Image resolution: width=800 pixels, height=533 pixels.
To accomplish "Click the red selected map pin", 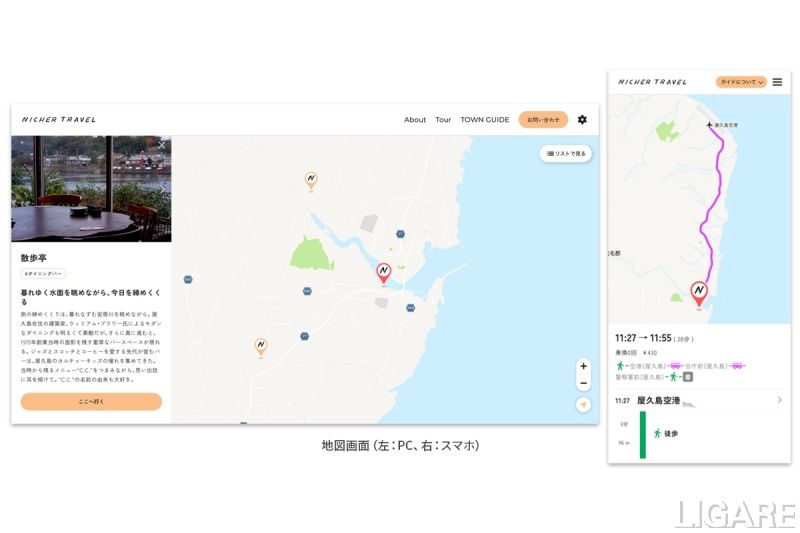I will [383, 272].
